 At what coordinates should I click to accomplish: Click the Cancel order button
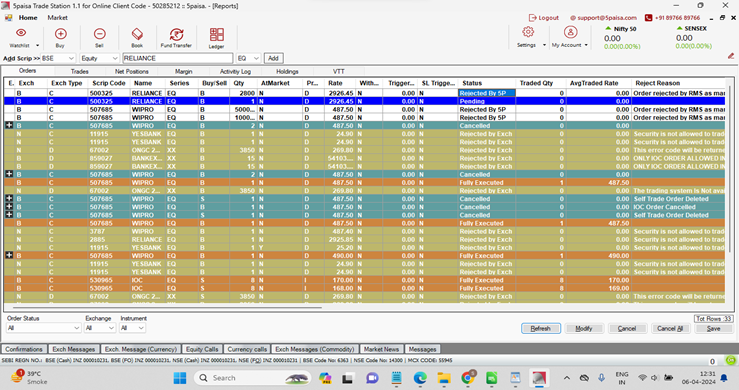(x=627, y=328)
